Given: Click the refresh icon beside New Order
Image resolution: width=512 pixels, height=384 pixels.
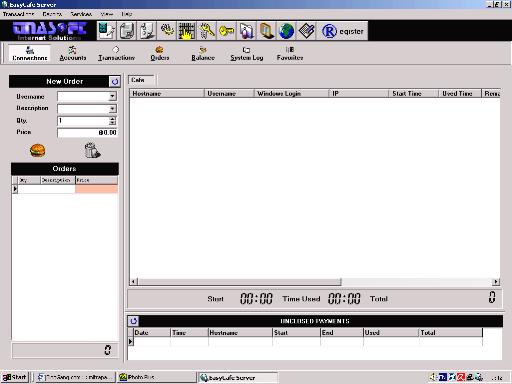Looking at the screenshot, I should 114,82.
